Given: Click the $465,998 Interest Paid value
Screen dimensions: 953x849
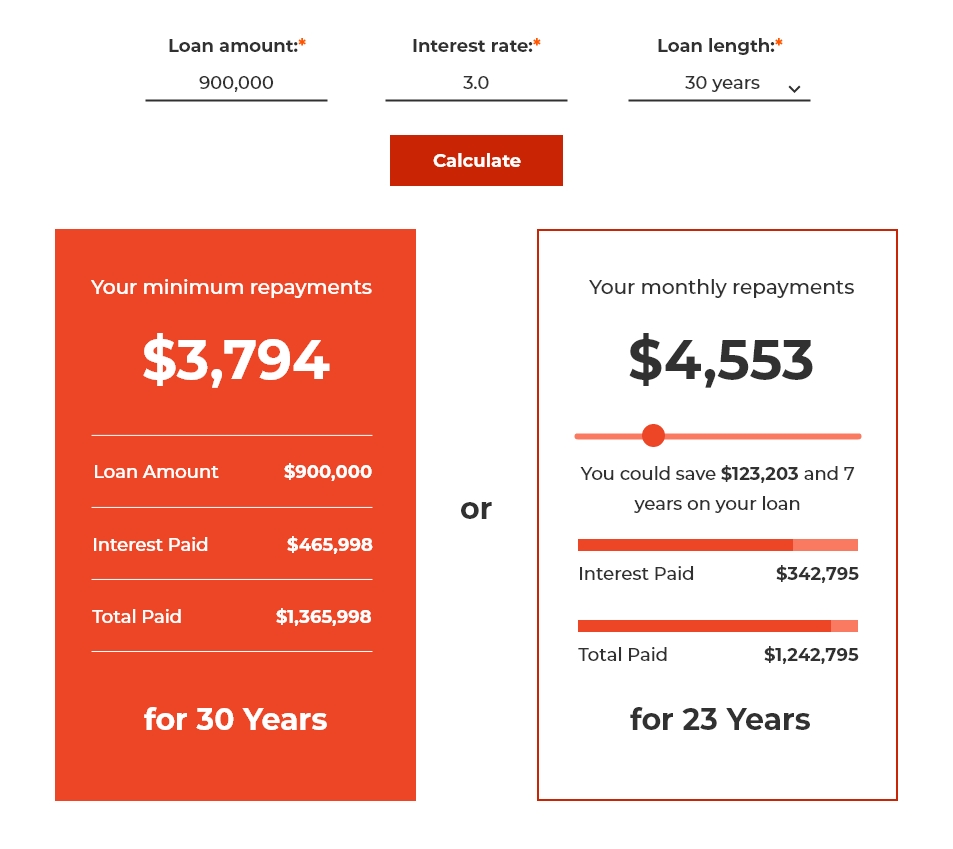Looking at the screenshot, I should (x=329, y=545).
